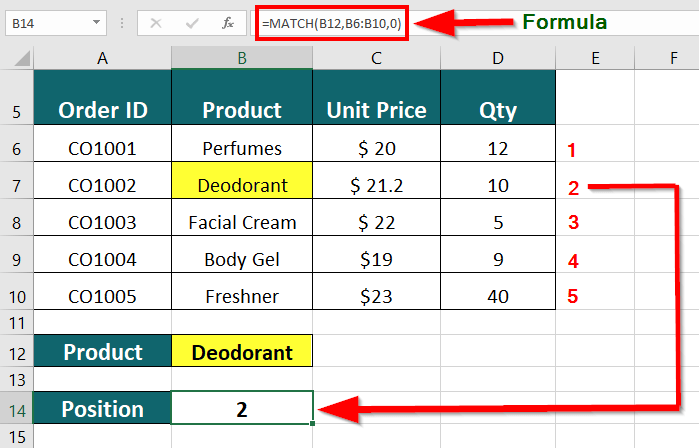699x448 pixels.
Task: Click the Insert Function fx icon
Action: tap(228, 22)
